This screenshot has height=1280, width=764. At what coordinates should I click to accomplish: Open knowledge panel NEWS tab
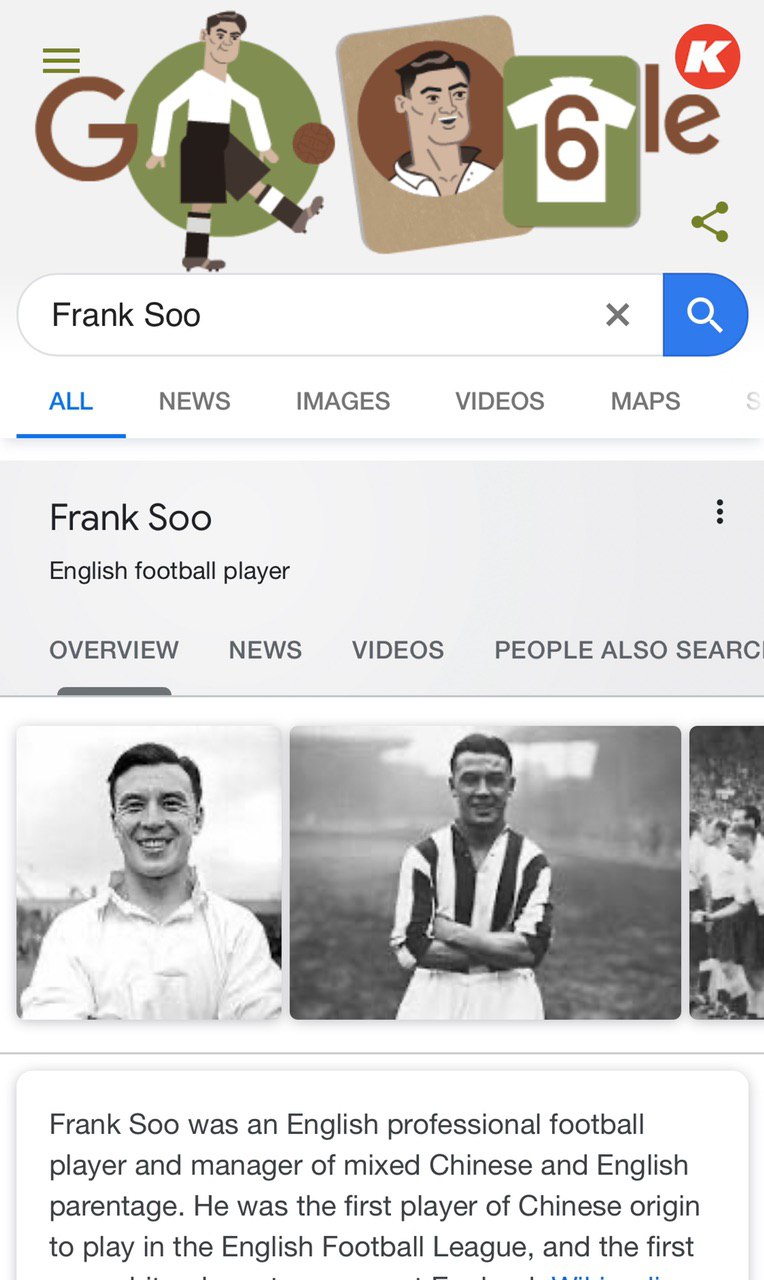265,650
